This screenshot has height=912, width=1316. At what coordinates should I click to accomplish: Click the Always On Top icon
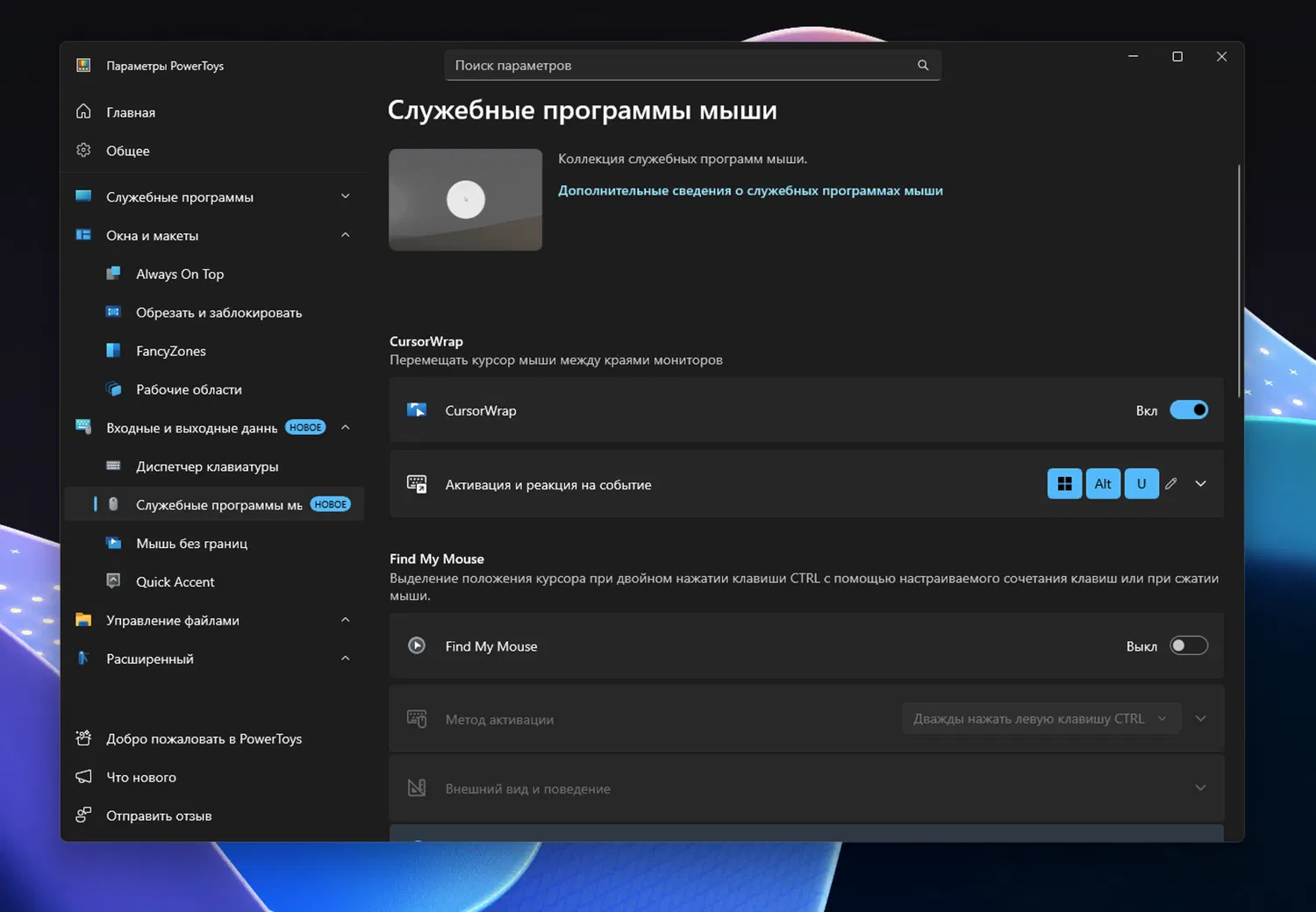(113, 274)
